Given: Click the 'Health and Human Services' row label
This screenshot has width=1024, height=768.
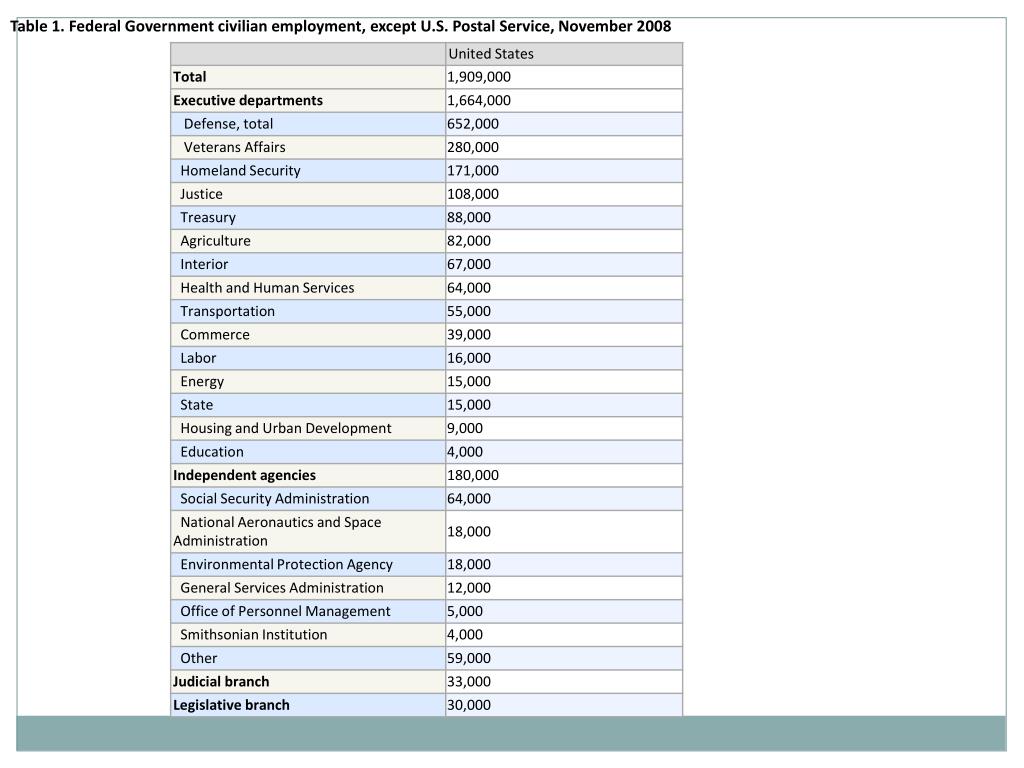Looking at the screenshot, I should [267, 288].
